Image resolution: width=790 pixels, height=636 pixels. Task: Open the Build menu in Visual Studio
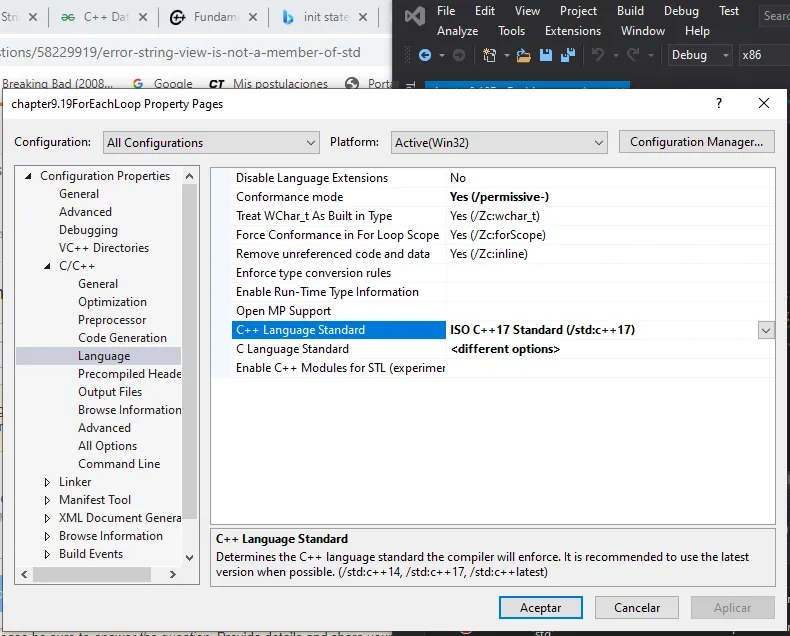coord(630,11)
